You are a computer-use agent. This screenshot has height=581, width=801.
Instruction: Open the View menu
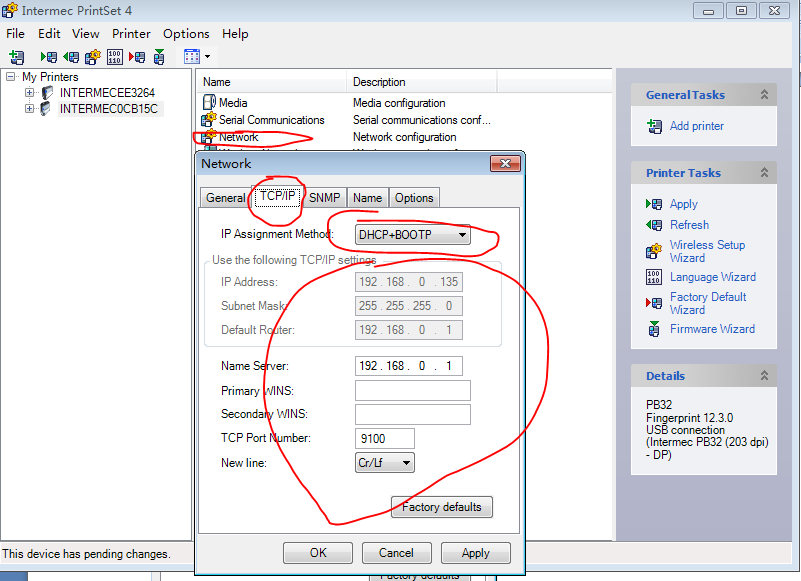tap(85, 34)
